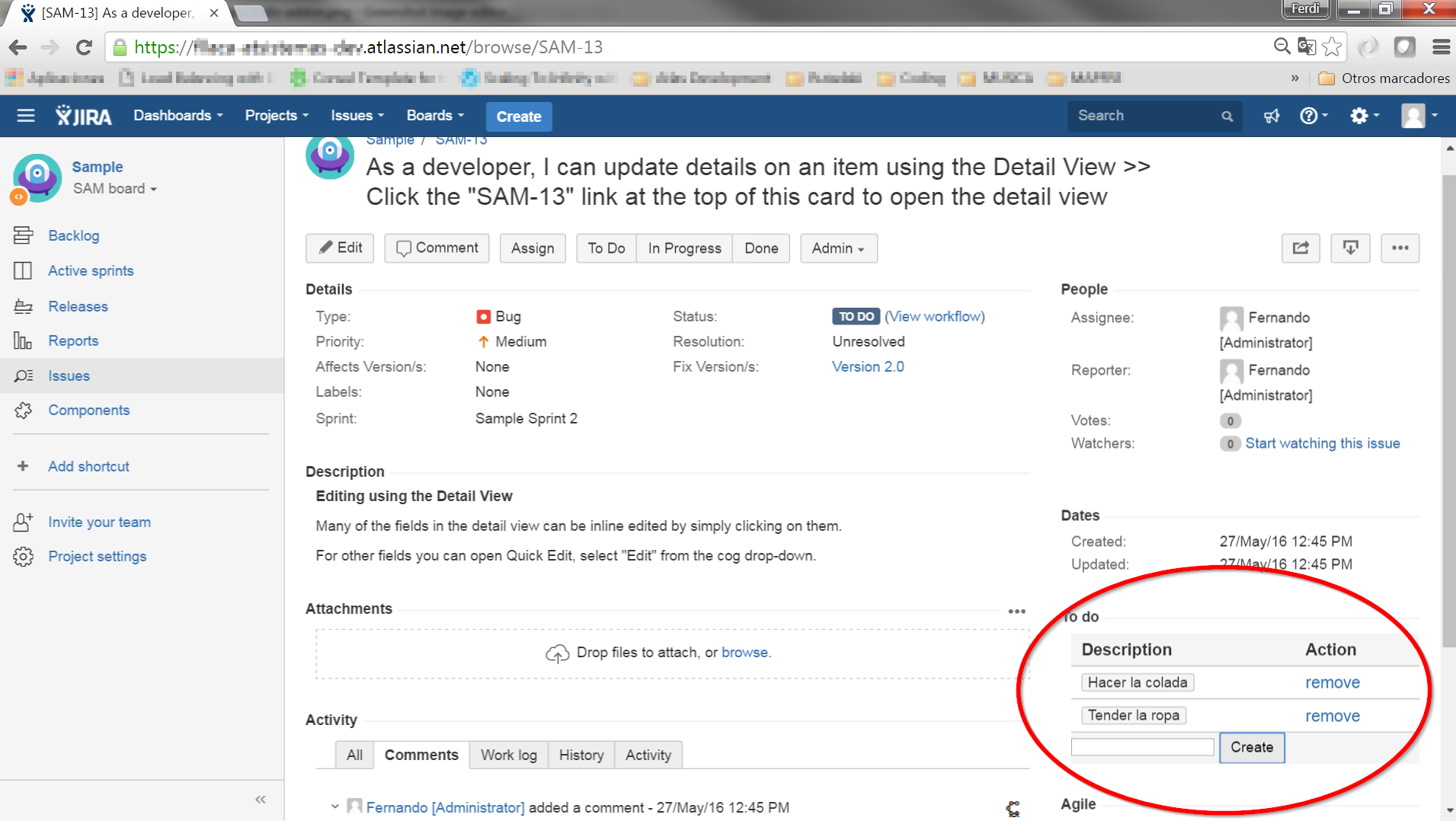Screen dimensions: 1456x821
Task: Open JIRA help via the question mark icon
Action: [1310, 115]
